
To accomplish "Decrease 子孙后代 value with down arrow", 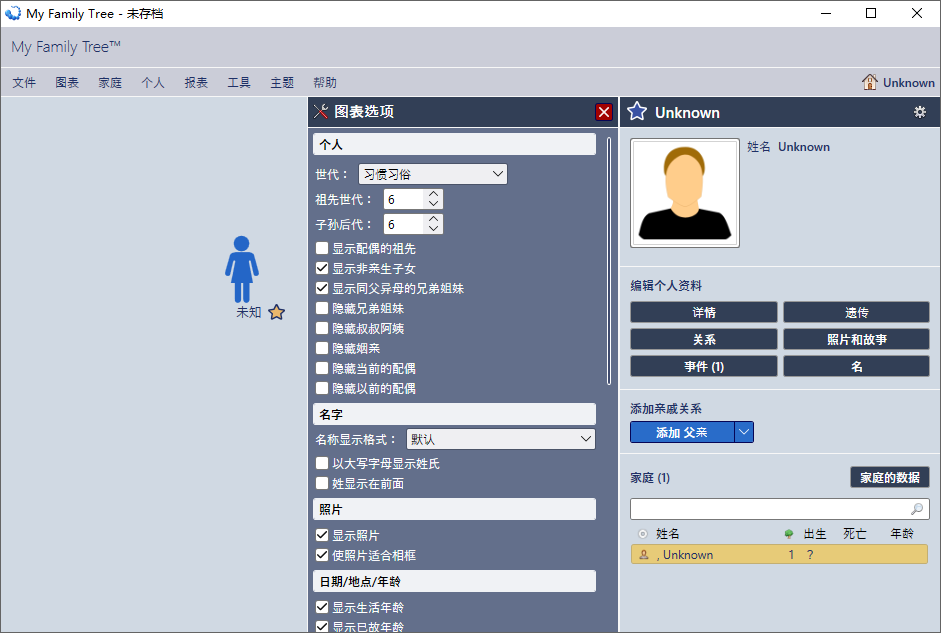I will coord(433,229).
